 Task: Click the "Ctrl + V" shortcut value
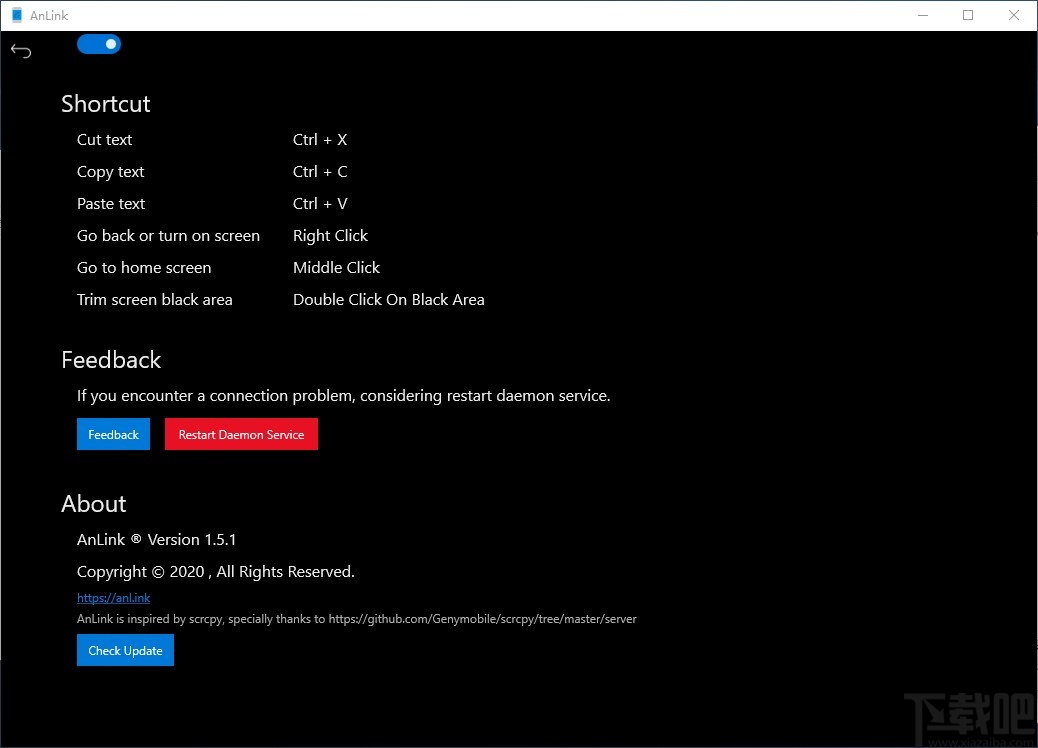pos(320,204)
